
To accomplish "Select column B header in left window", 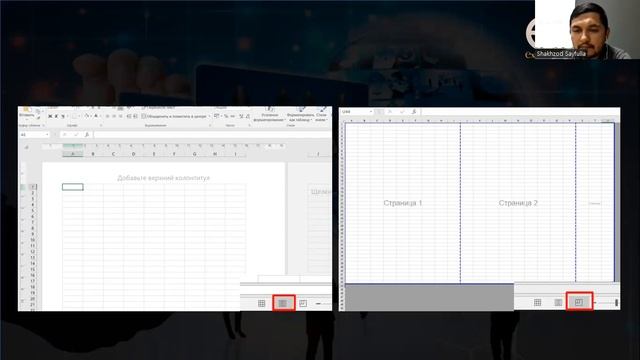I will pos(93,154).
